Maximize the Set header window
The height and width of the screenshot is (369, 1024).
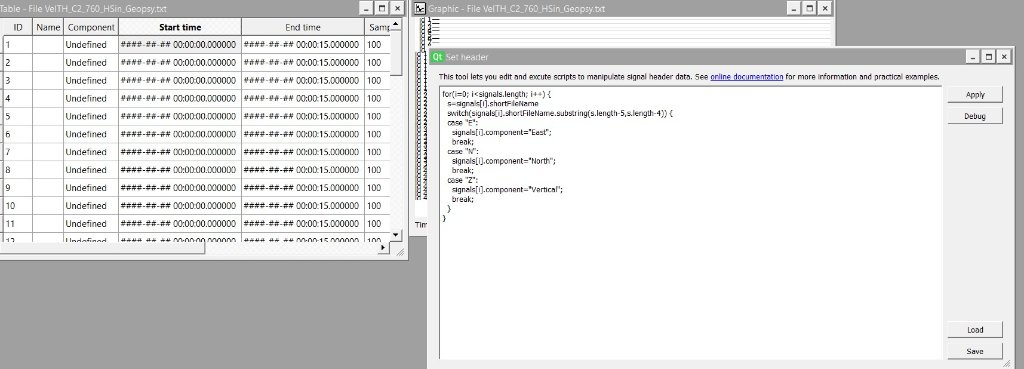(989, 57)
